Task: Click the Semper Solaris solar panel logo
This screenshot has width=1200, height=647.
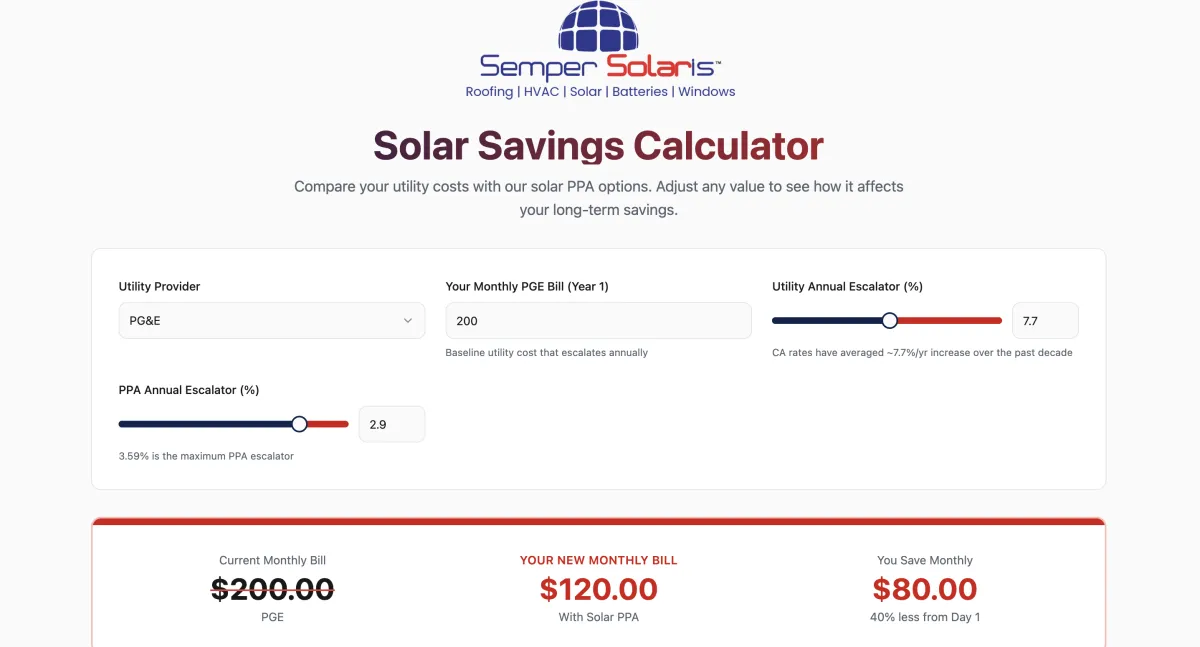Action: [599, 25]
